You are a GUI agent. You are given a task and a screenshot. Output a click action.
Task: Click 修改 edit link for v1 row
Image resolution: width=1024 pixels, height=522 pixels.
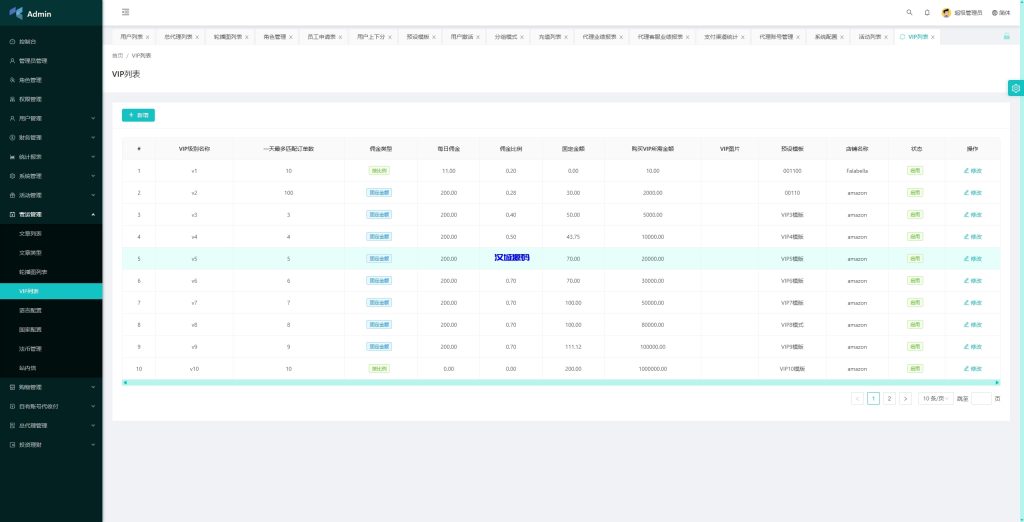(972, 170)
